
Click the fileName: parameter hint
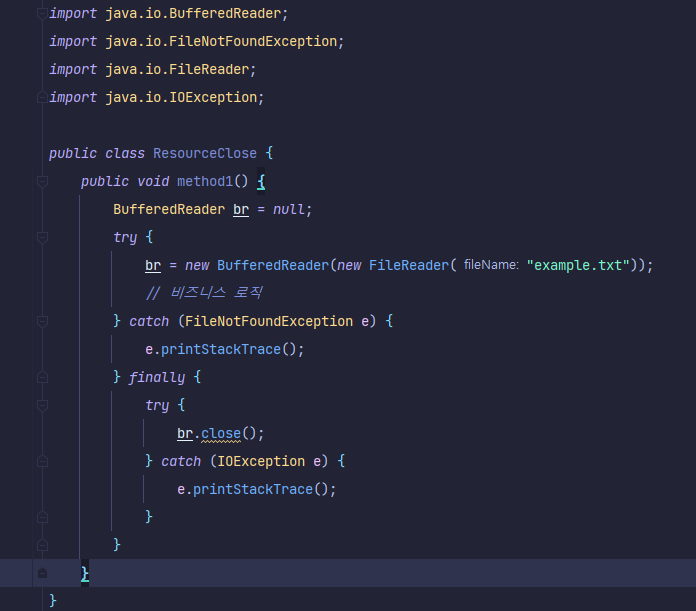(491, 265)
